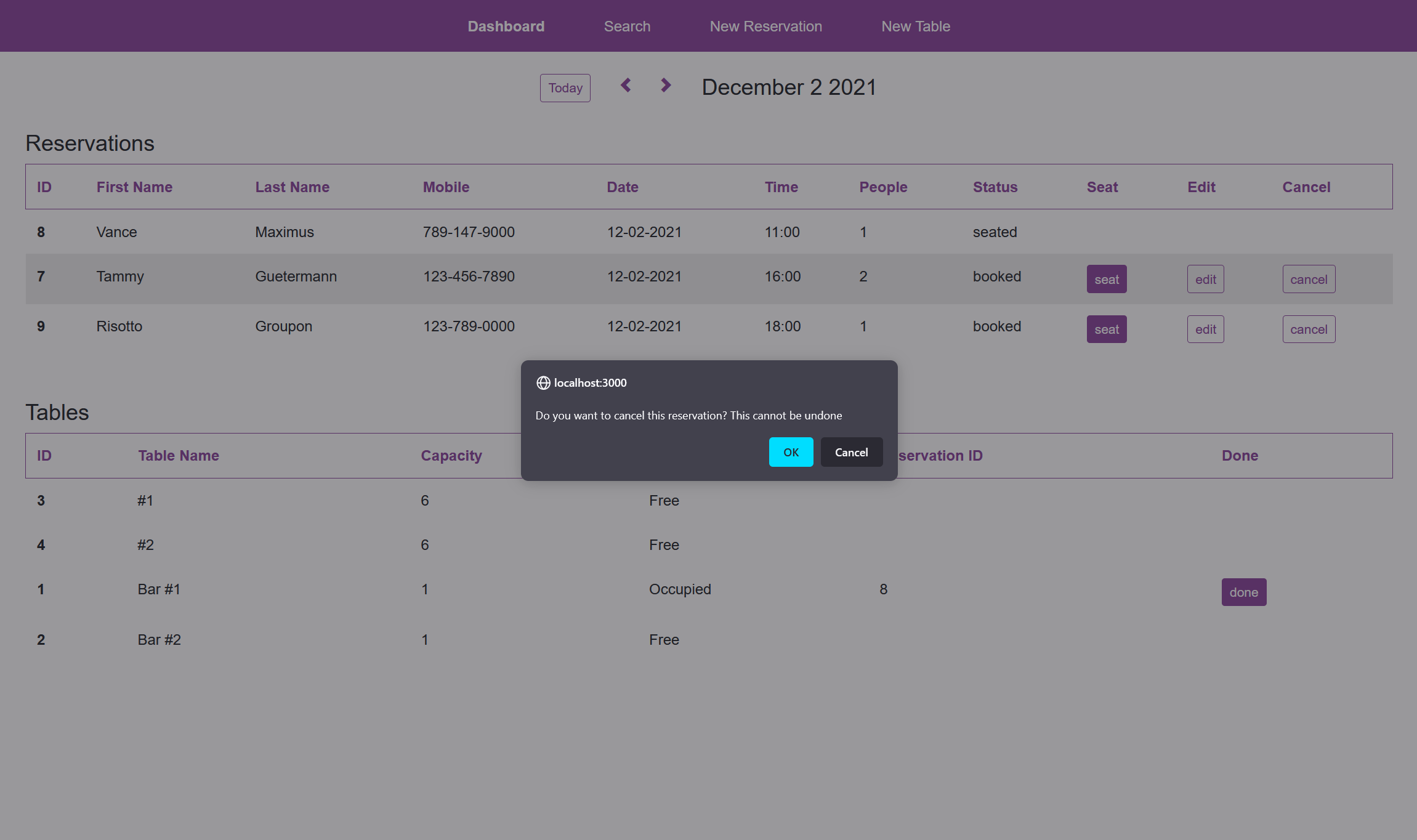Edit reservation 7 for Tammy
The height and width of the screenshot is (840, 1417).
pyautogui.click(x=1205, y=278)
